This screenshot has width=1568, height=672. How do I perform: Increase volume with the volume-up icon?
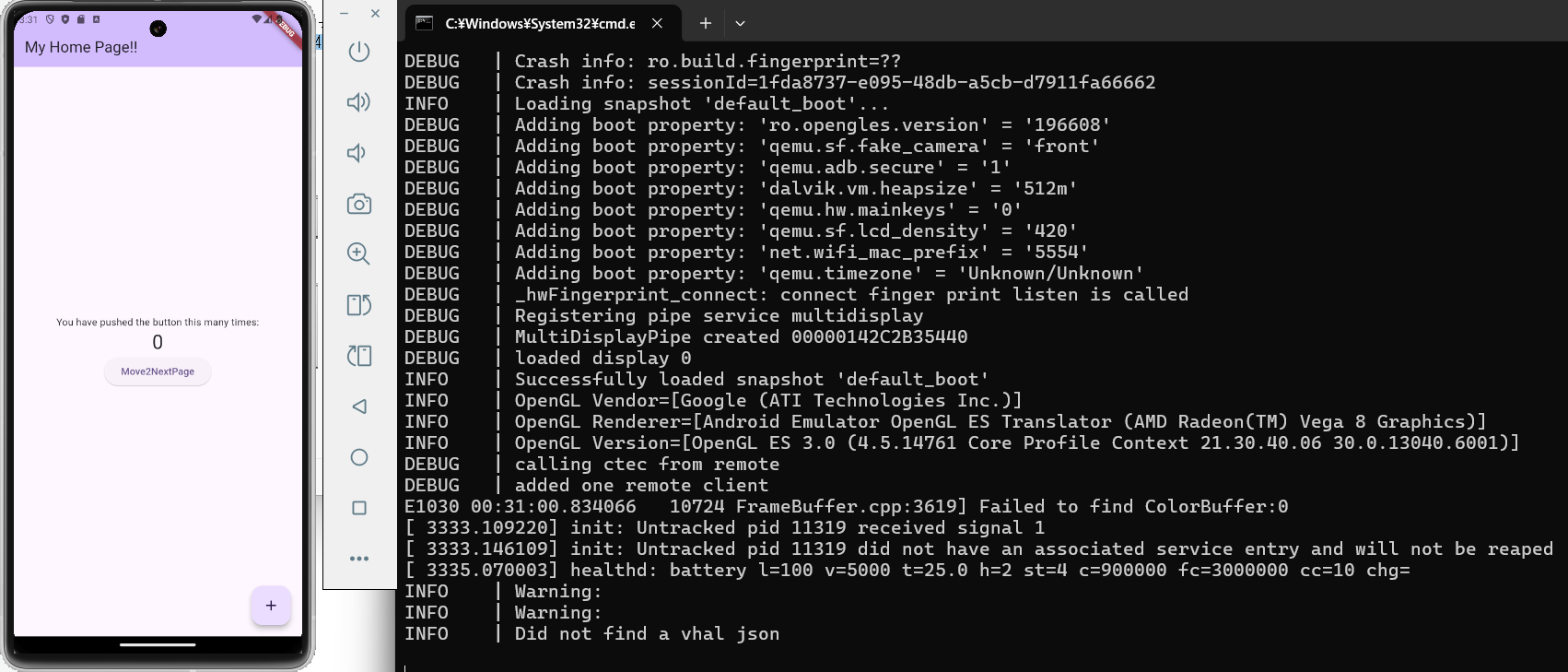[x=359, y=102]
